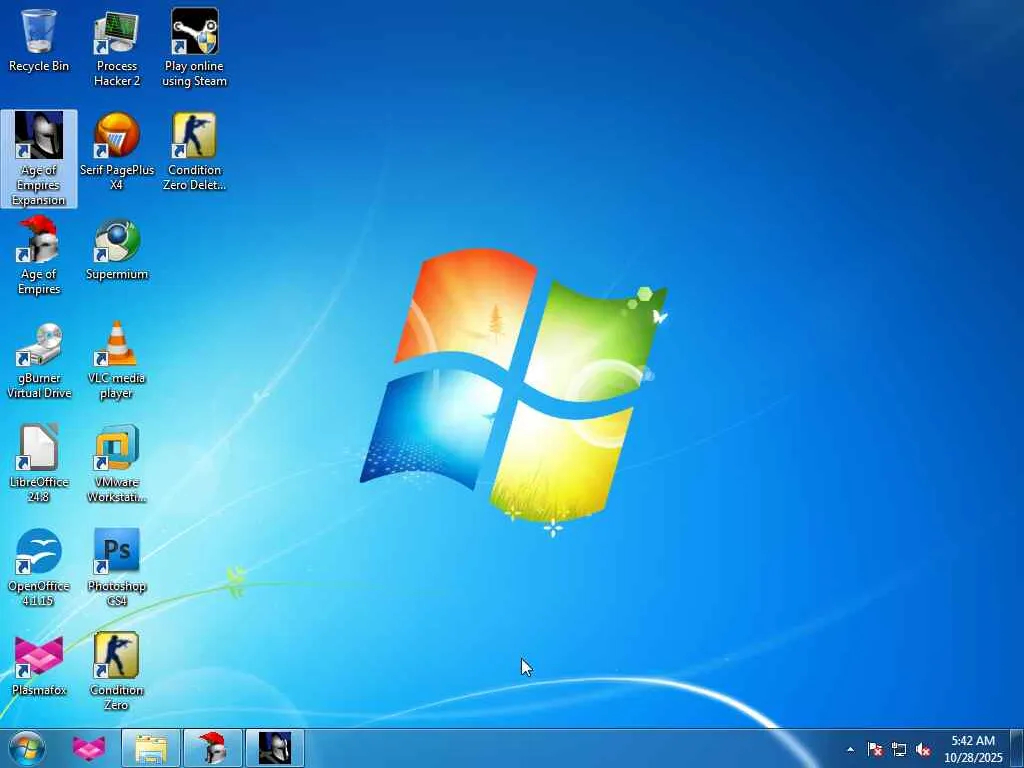Select the LibreOffice 24.8 shortcut

point(39,463)
